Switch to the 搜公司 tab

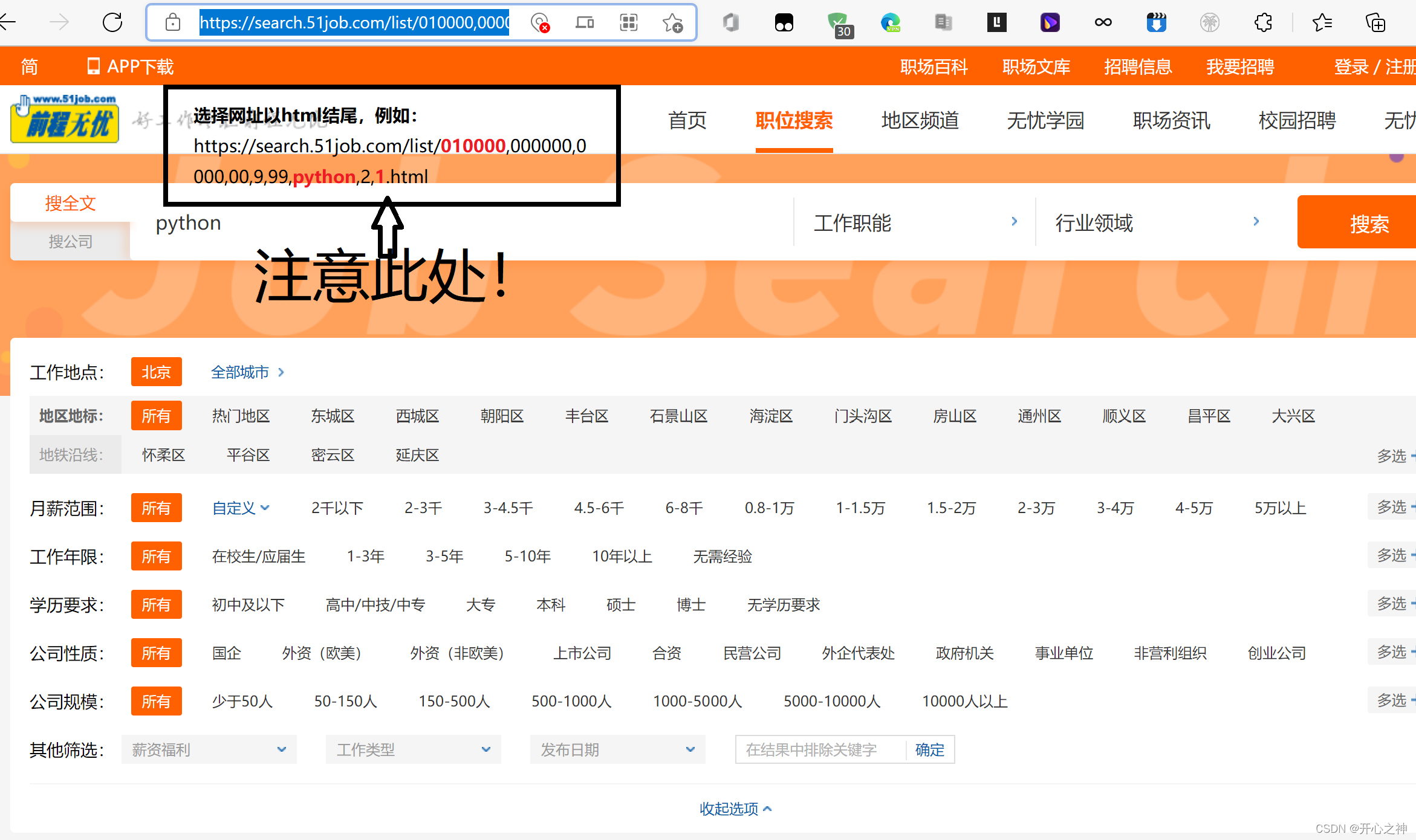coord(70,241)
